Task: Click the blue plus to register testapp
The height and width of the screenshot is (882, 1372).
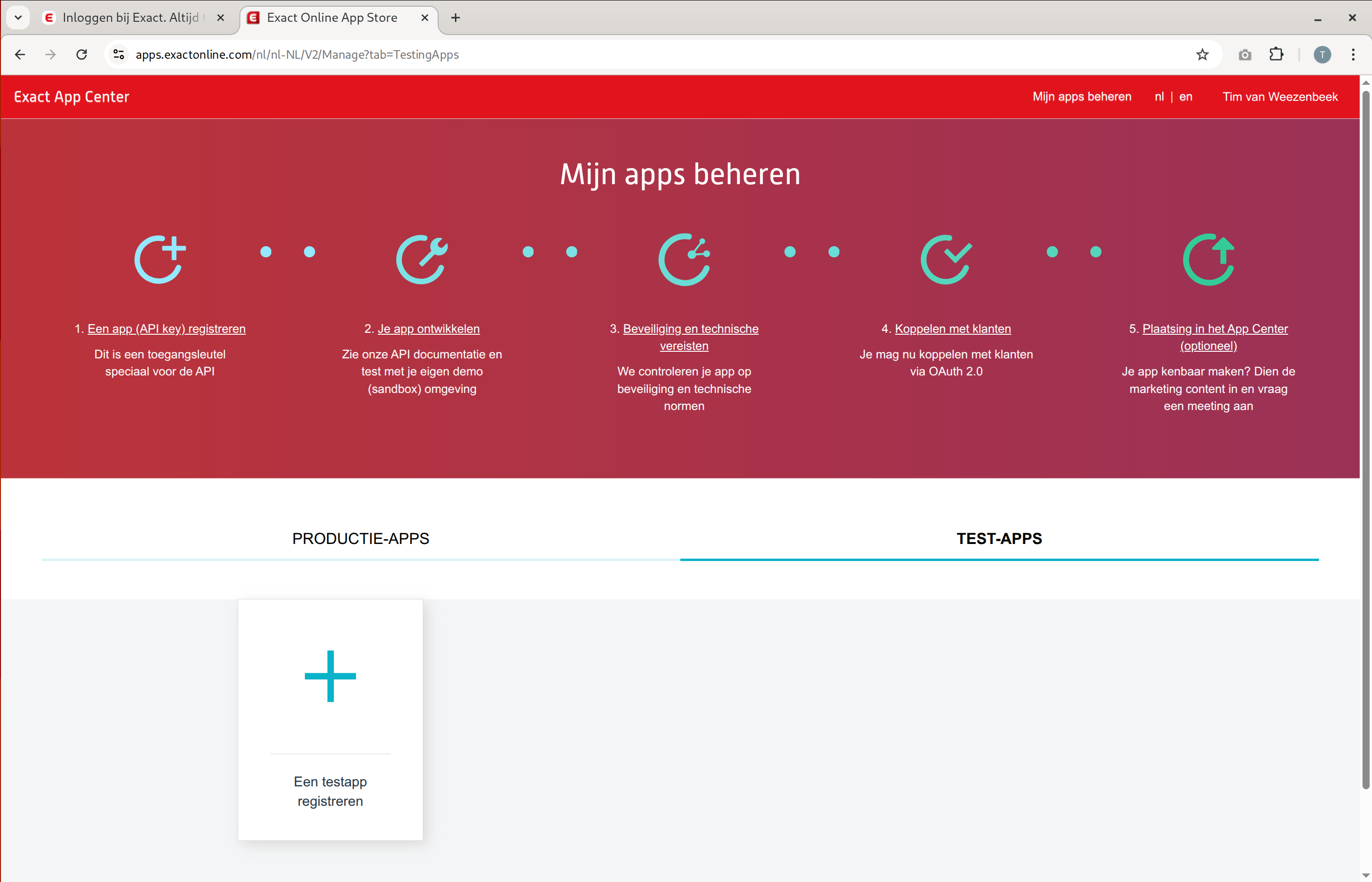Action: click(330, 676)
